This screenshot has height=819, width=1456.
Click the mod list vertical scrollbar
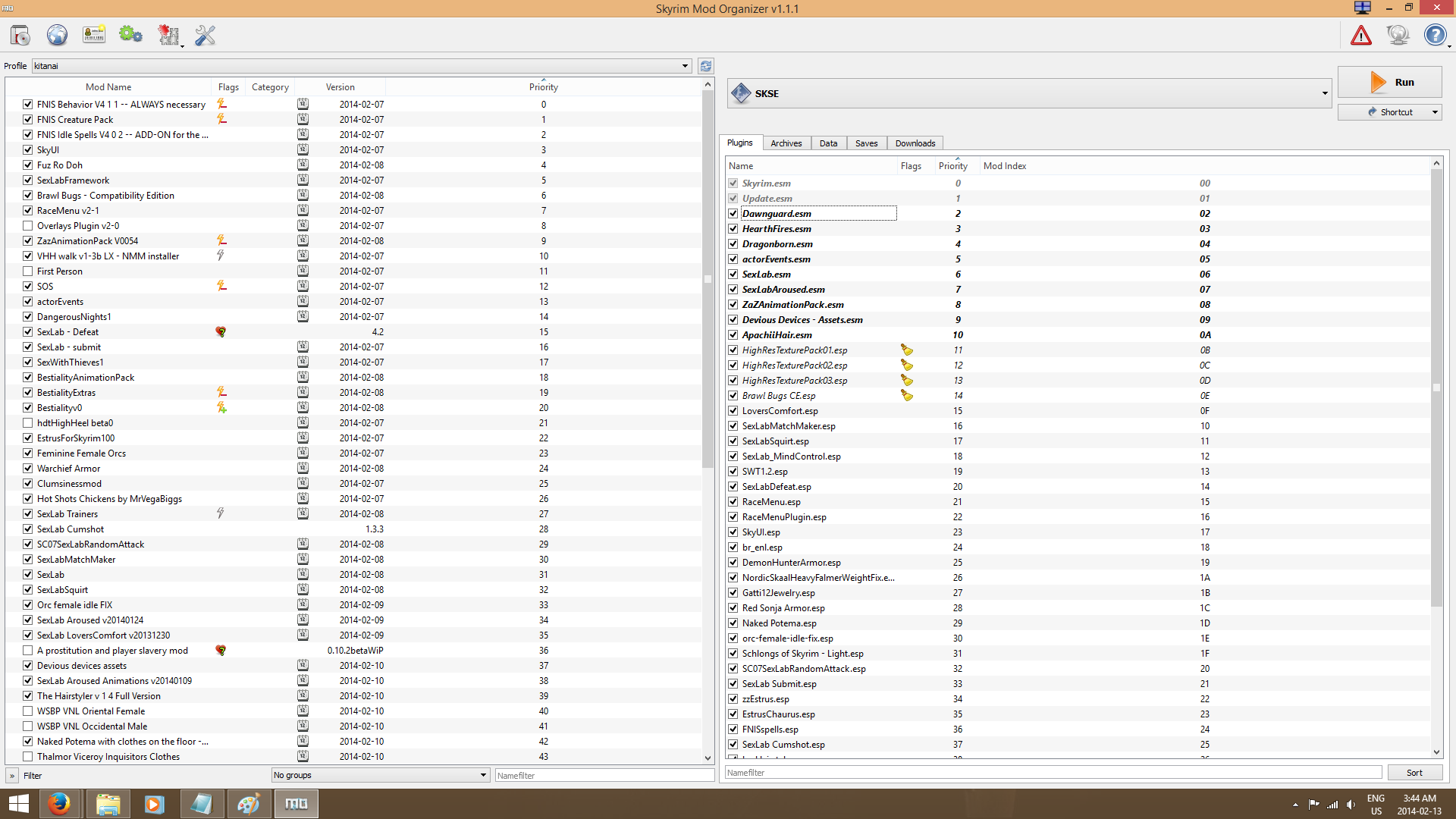click(708, 281)
